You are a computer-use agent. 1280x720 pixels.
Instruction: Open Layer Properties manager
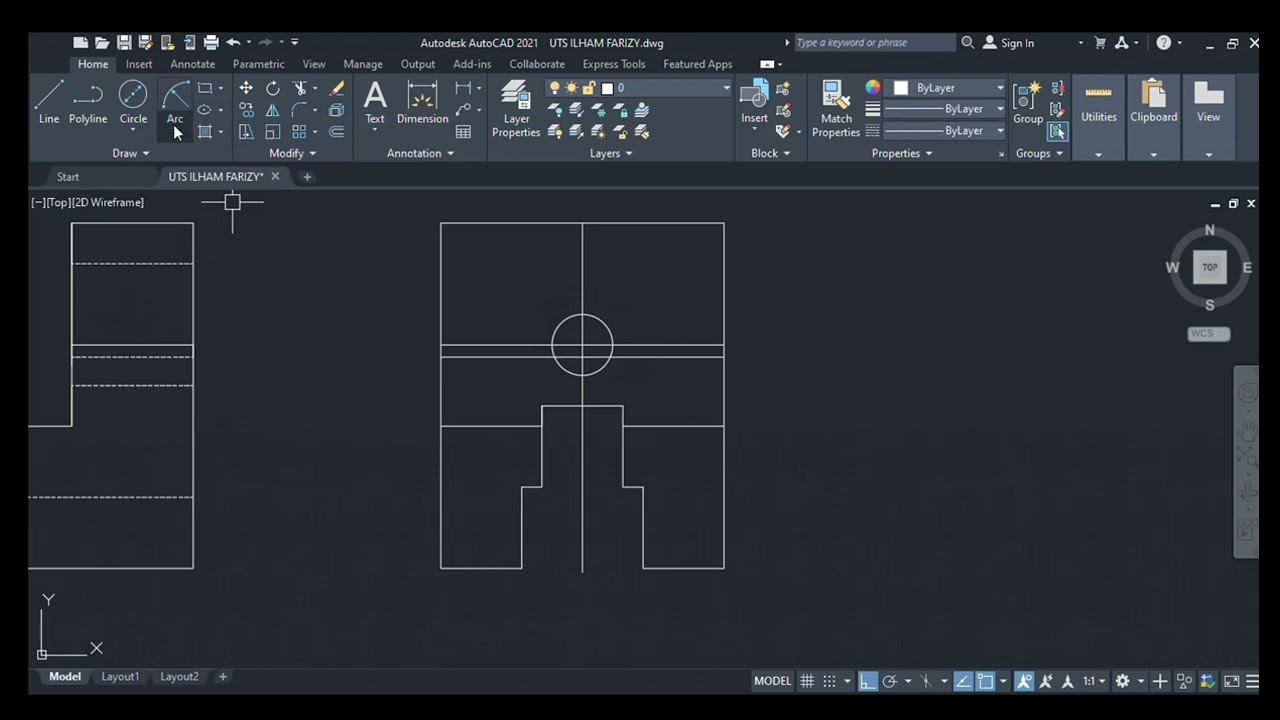516,108
